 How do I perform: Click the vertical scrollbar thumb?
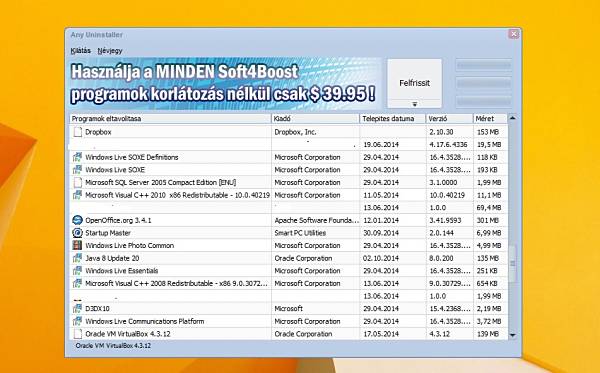[512, 263]
